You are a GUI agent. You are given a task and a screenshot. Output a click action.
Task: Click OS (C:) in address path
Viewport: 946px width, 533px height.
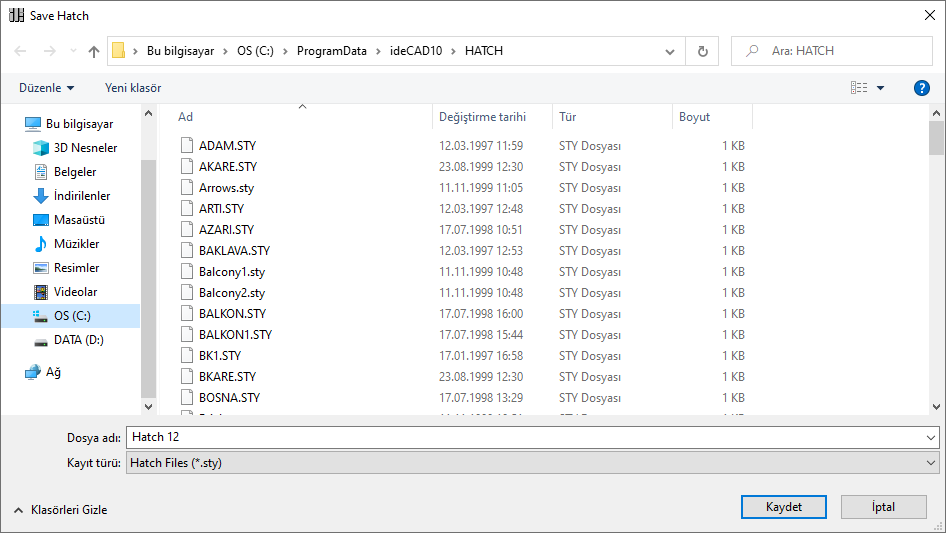click(x=255, y=51)
